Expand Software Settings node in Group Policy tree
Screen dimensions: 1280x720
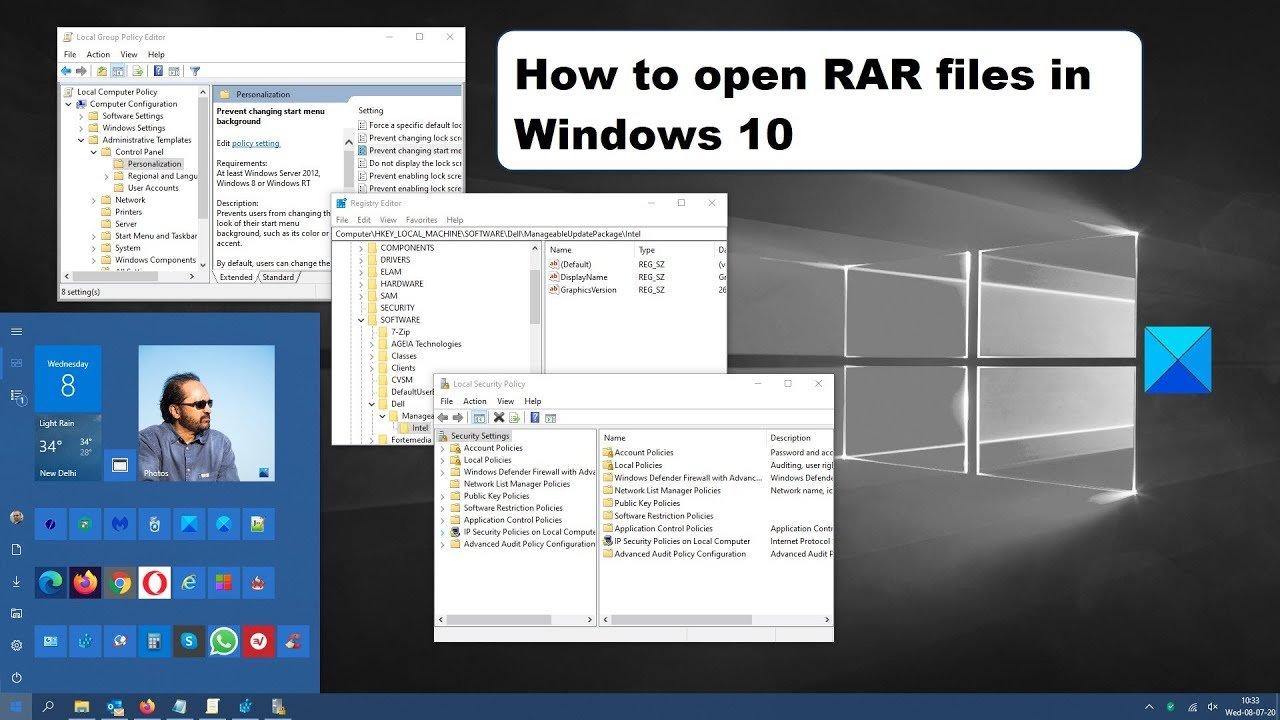[81, 116]
